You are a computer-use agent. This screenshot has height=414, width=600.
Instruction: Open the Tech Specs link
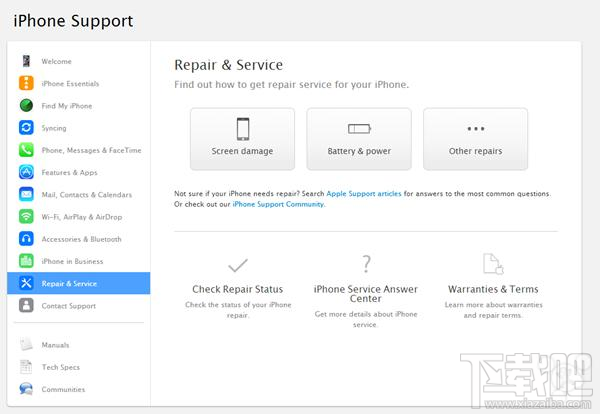click(x=61, y=367)
